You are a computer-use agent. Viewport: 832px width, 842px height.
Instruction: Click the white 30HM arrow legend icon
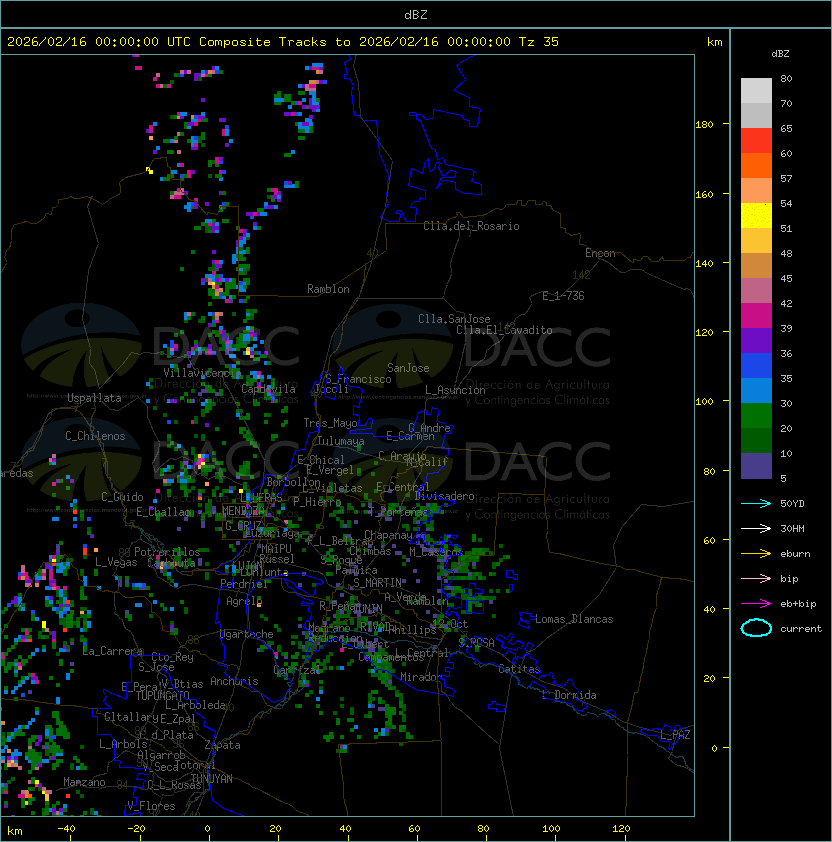click(756, 528)
